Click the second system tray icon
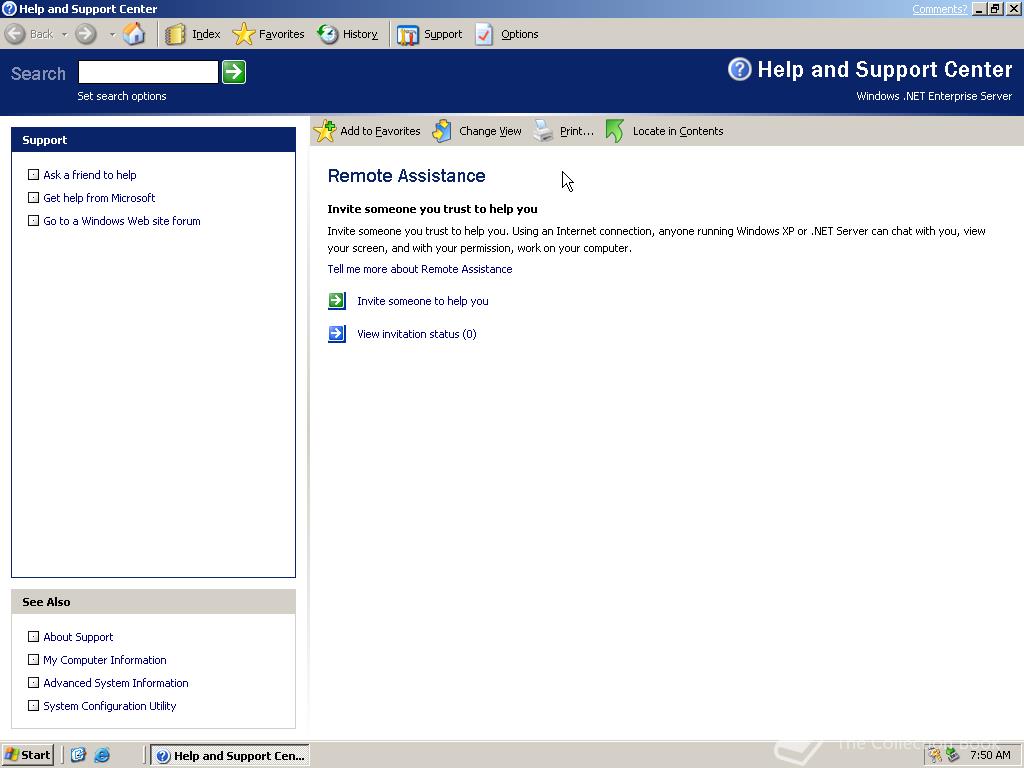The image size is (1024, 768). click(x=953, y=755)
